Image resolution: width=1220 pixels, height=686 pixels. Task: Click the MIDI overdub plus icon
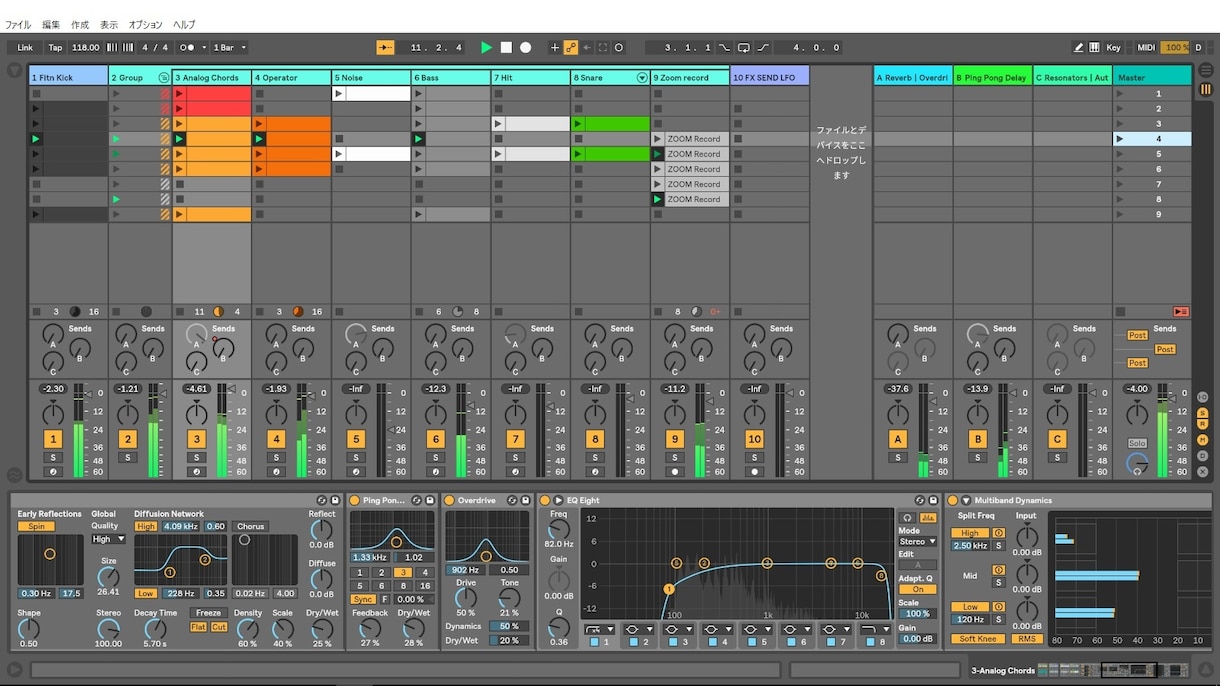click(555, 47)
